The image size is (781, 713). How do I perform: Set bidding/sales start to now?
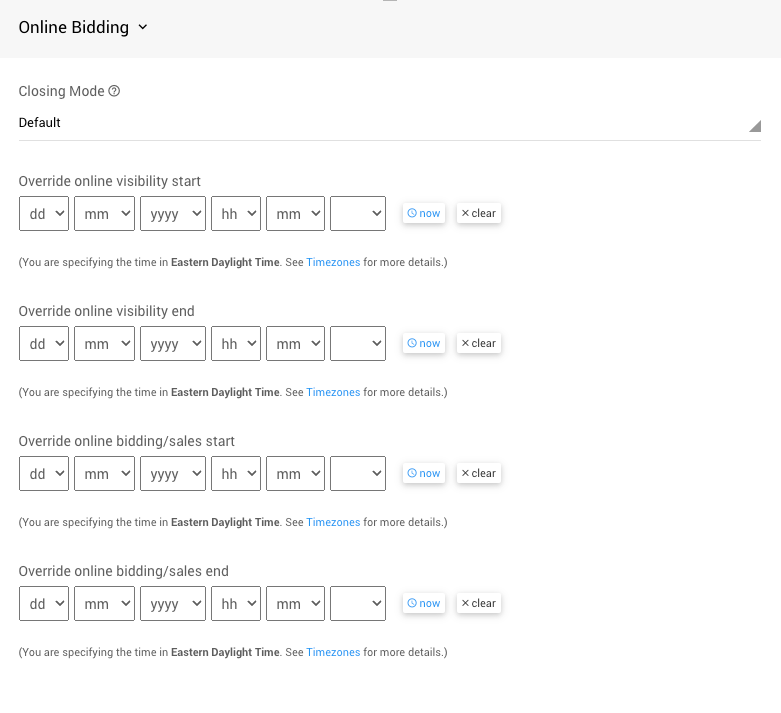(x=423, y=473)
